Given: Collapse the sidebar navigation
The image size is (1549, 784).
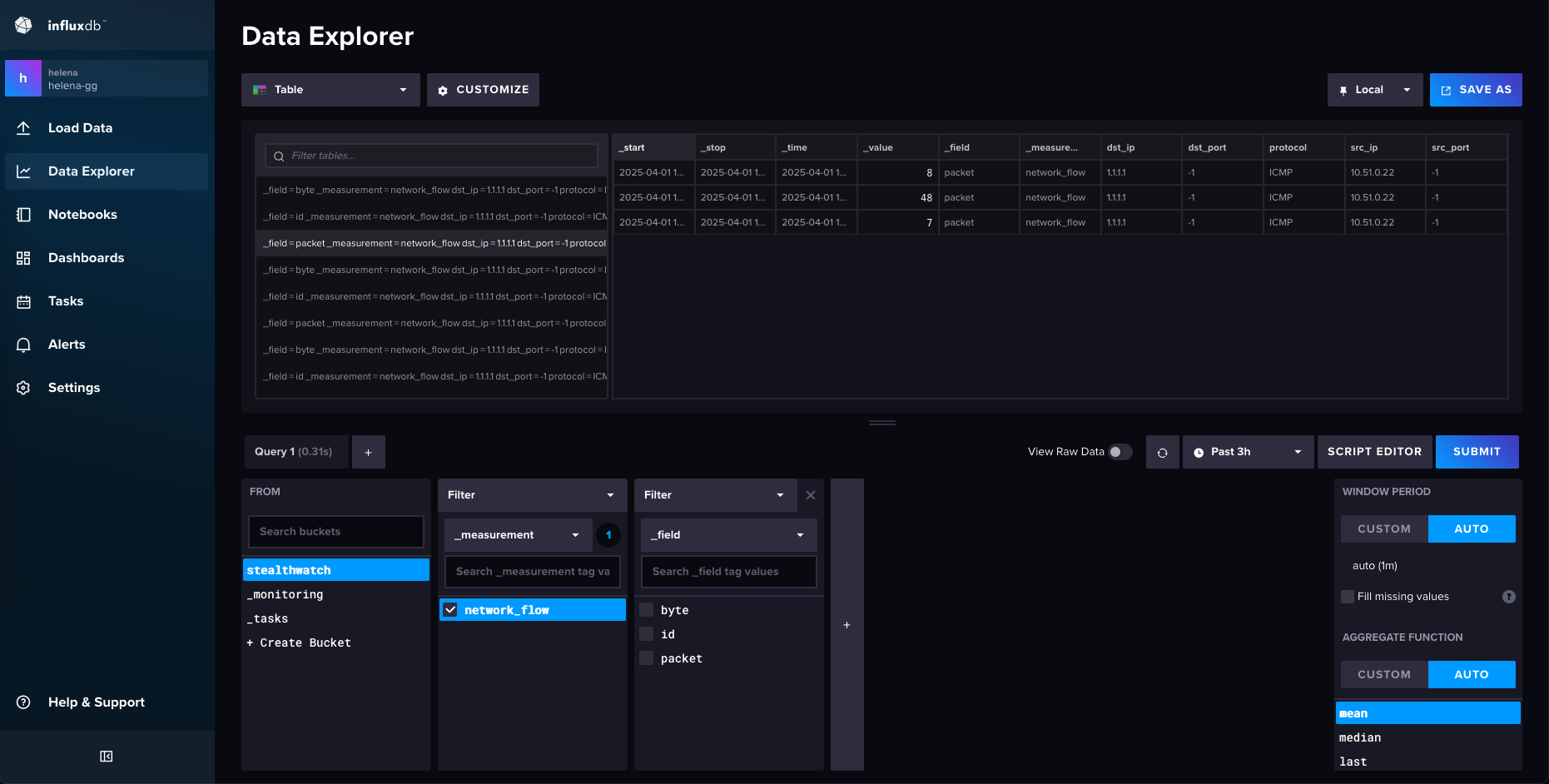Looking at the screenshot, I should pos(107,757).
